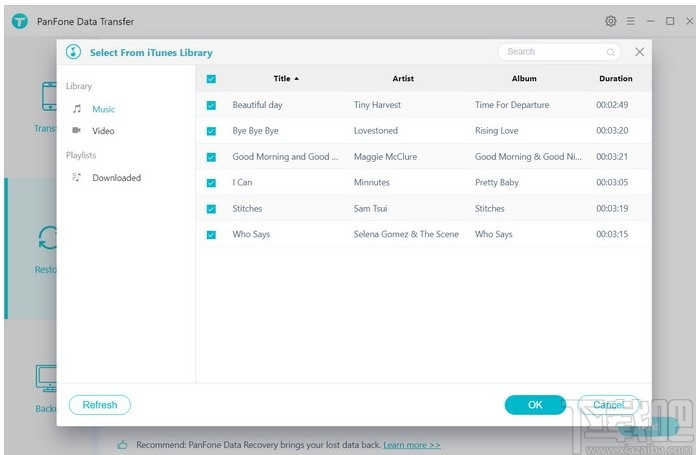Image resolution: width=696 pixels, height=455 pixels.
Task: Uncheck the Who Says checkbox
Action: tap(211, 234)
